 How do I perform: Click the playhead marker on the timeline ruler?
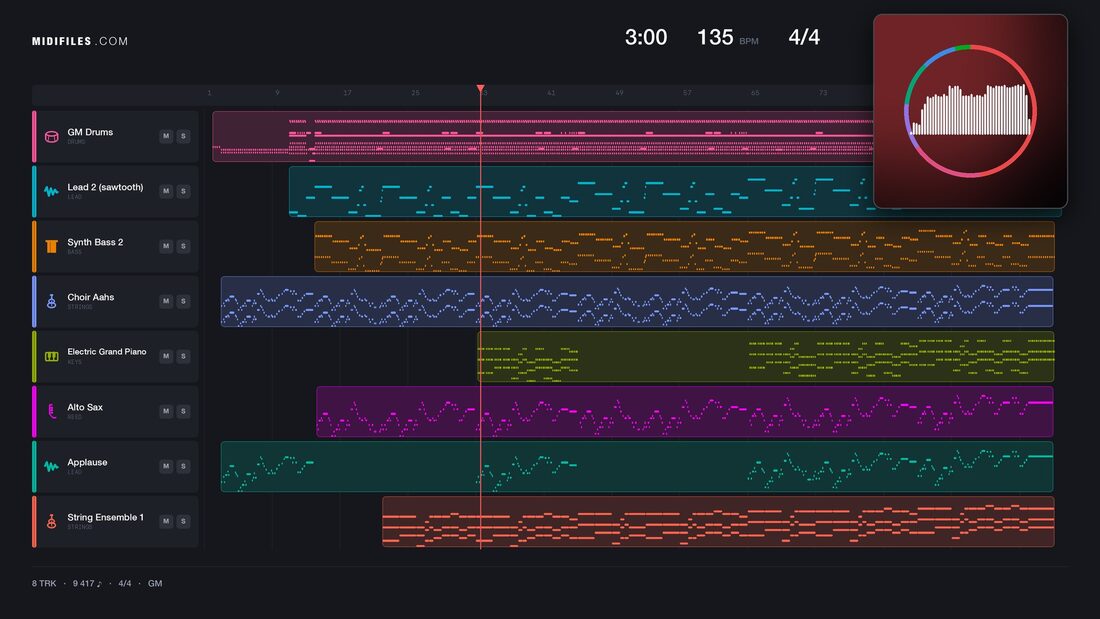coord(481,89)
